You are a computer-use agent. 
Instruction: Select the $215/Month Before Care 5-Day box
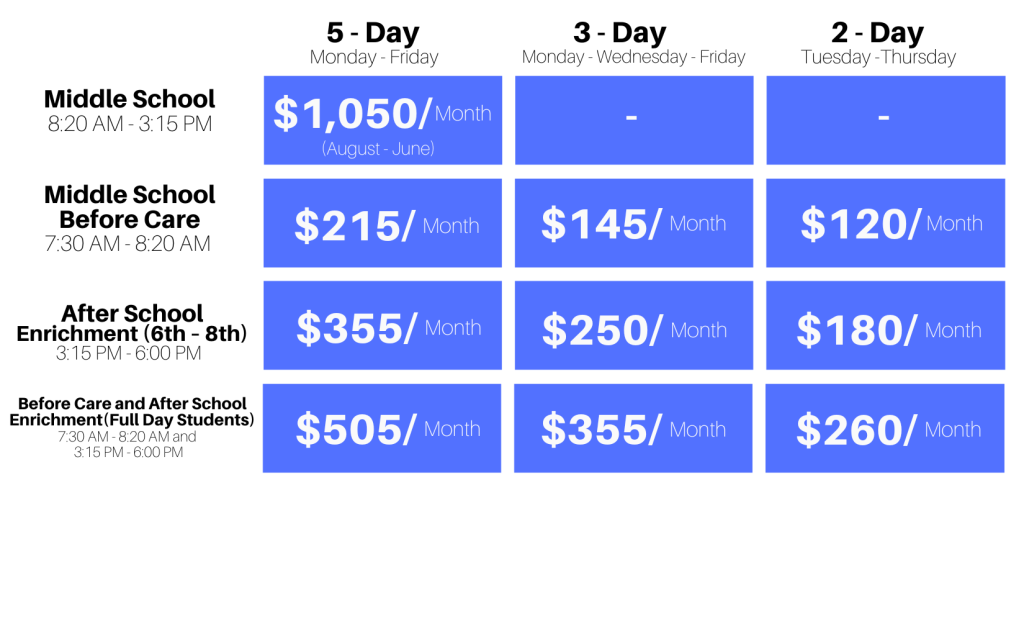coord(383,223)
